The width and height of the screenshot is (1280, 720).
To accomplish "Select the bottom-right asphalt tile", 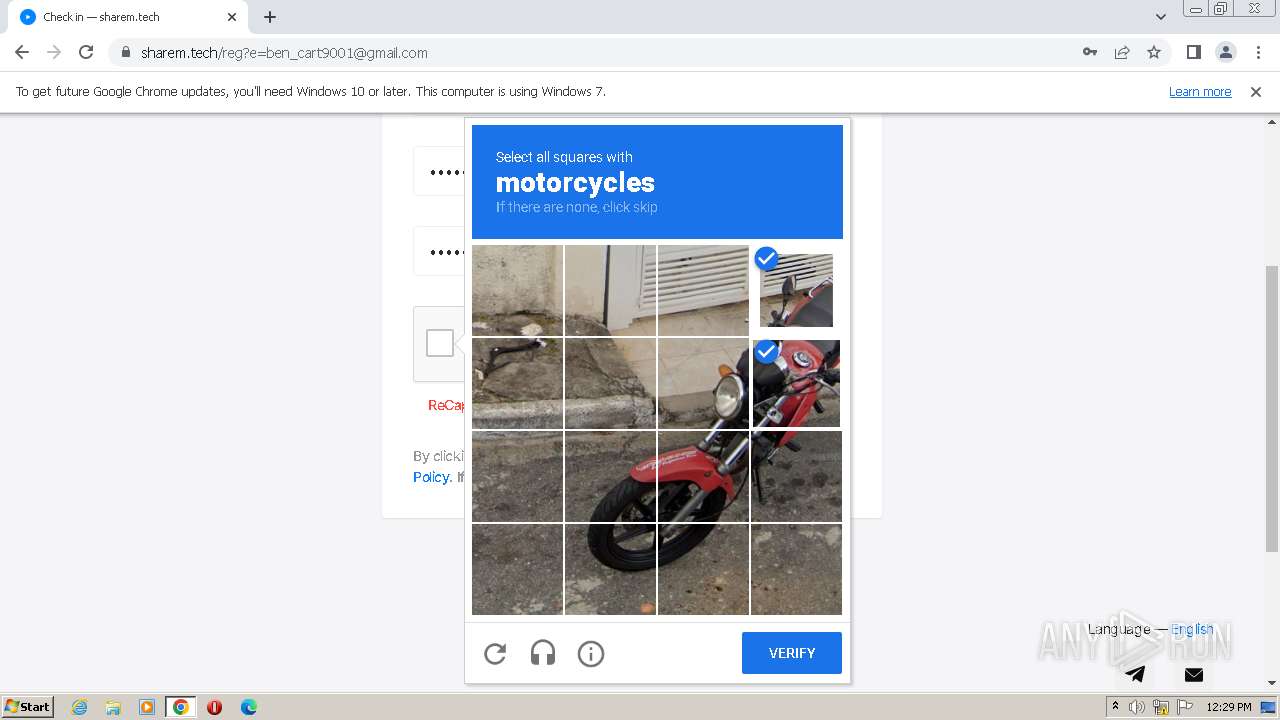I will (796, 569).
